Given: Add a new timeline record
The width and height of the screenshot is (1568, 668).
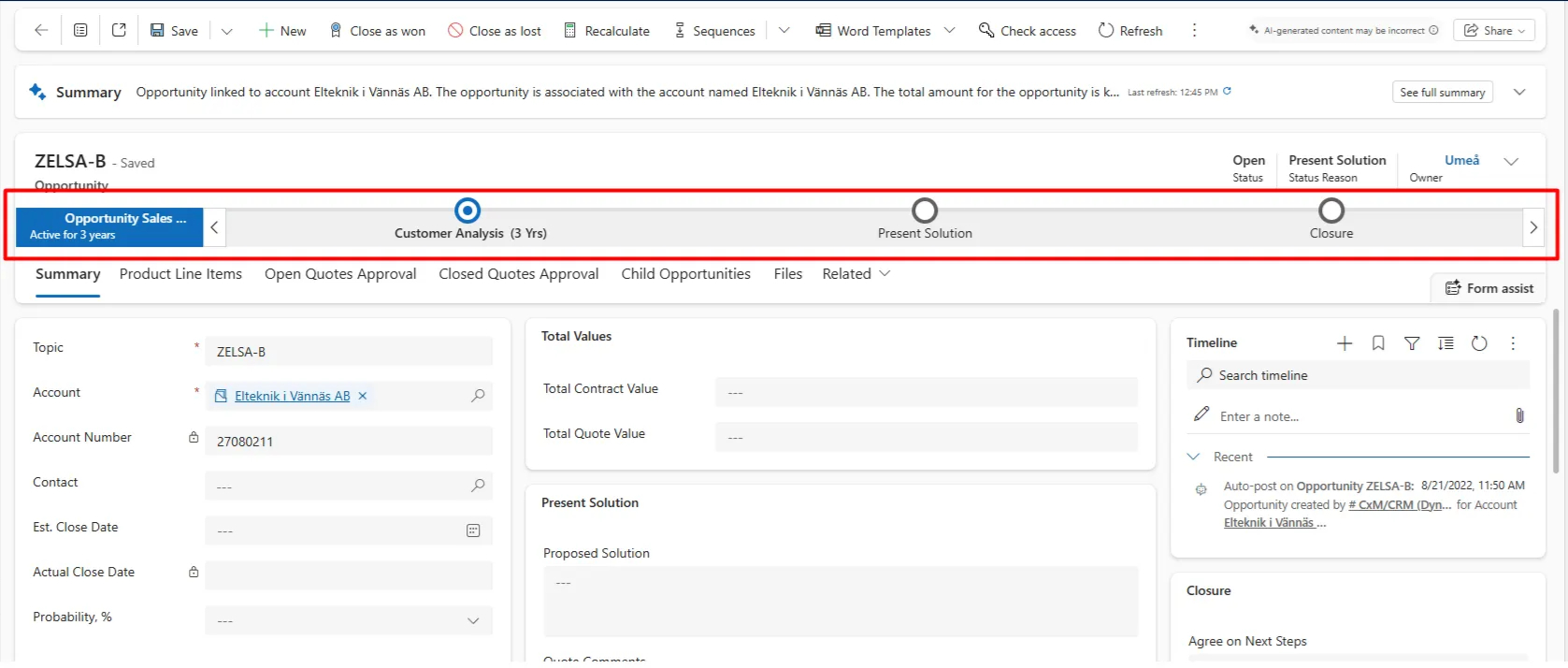Looking at the screenshot, I should click(x=1345, y=343).
